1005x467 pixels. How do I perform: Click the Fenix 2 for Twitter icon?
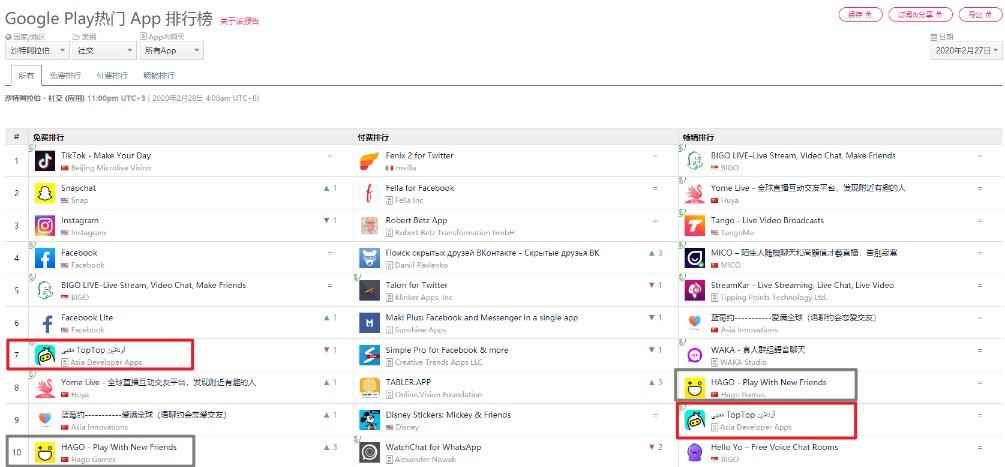click(x=369, y=160)
